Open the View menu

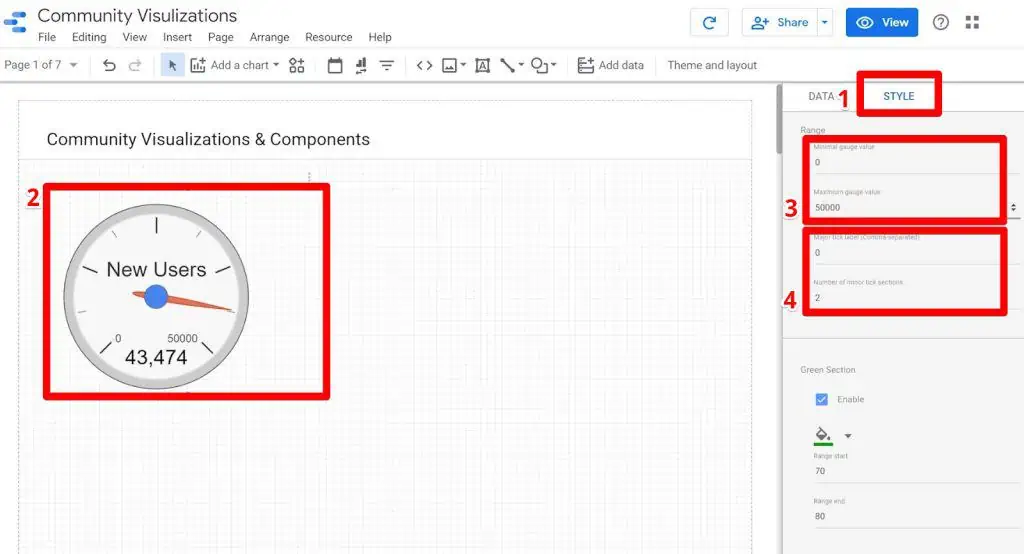(x=135, y=37)
